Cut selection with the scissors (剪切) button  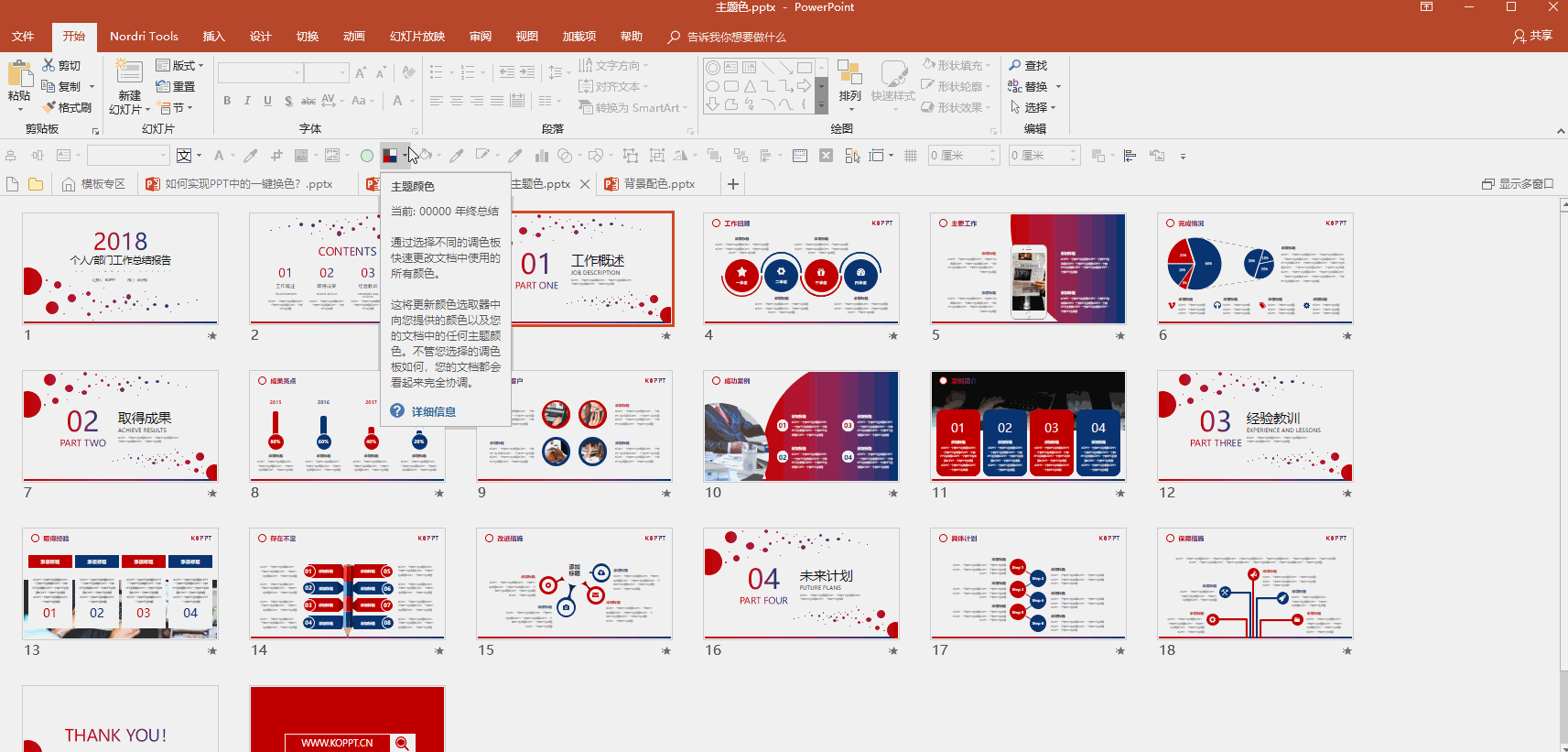(61, 66)
